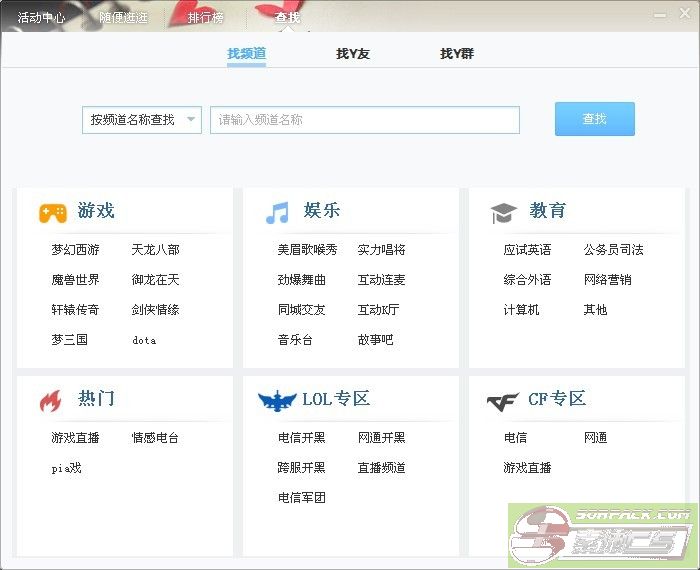This screenshot has height=570, width=700.
Task: Open the 公务员司法 education link
Action: click(614, 250)
